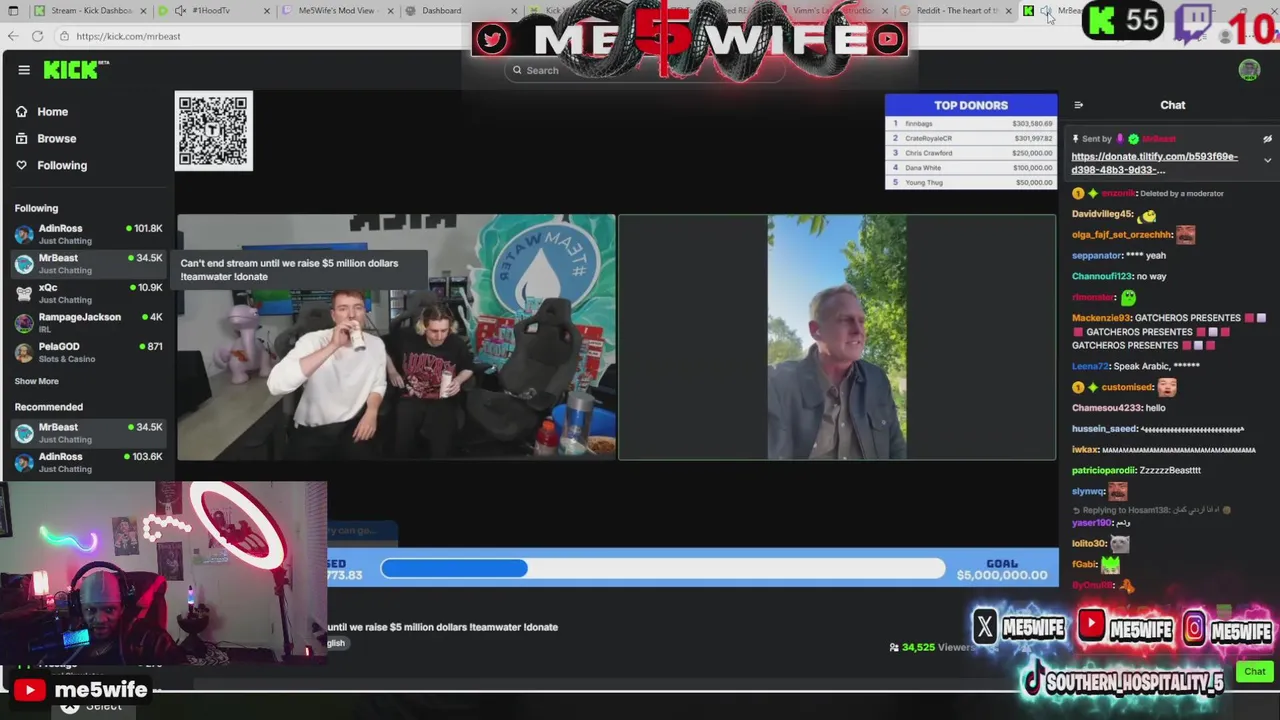Click Twitter icon in Me5Wife banner overlay
1280x720 pixels.
click(x=491, y=39)
